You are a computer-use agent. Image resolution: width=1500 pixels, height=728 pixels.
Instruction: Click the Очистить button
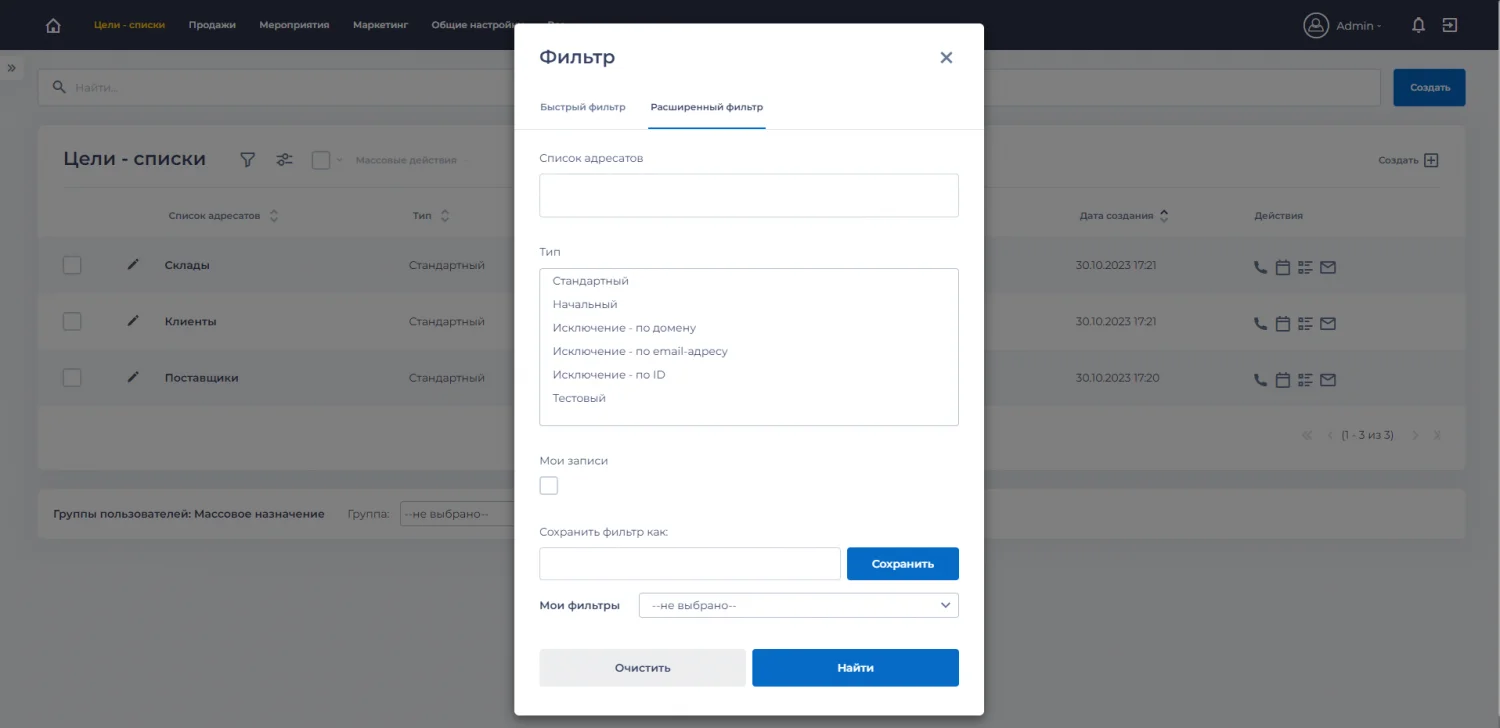pos(642,668)
